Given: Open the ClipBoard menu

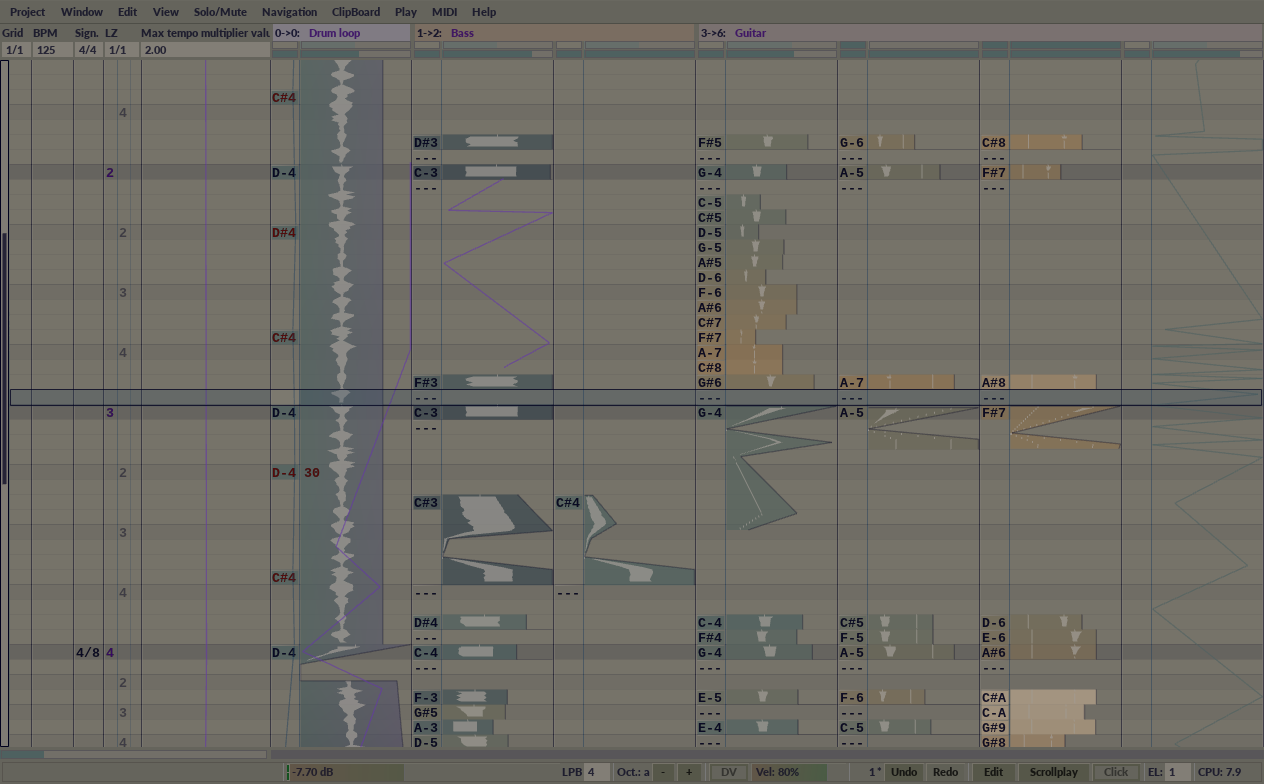Looking at the screenshot, I should coord(355,12).
